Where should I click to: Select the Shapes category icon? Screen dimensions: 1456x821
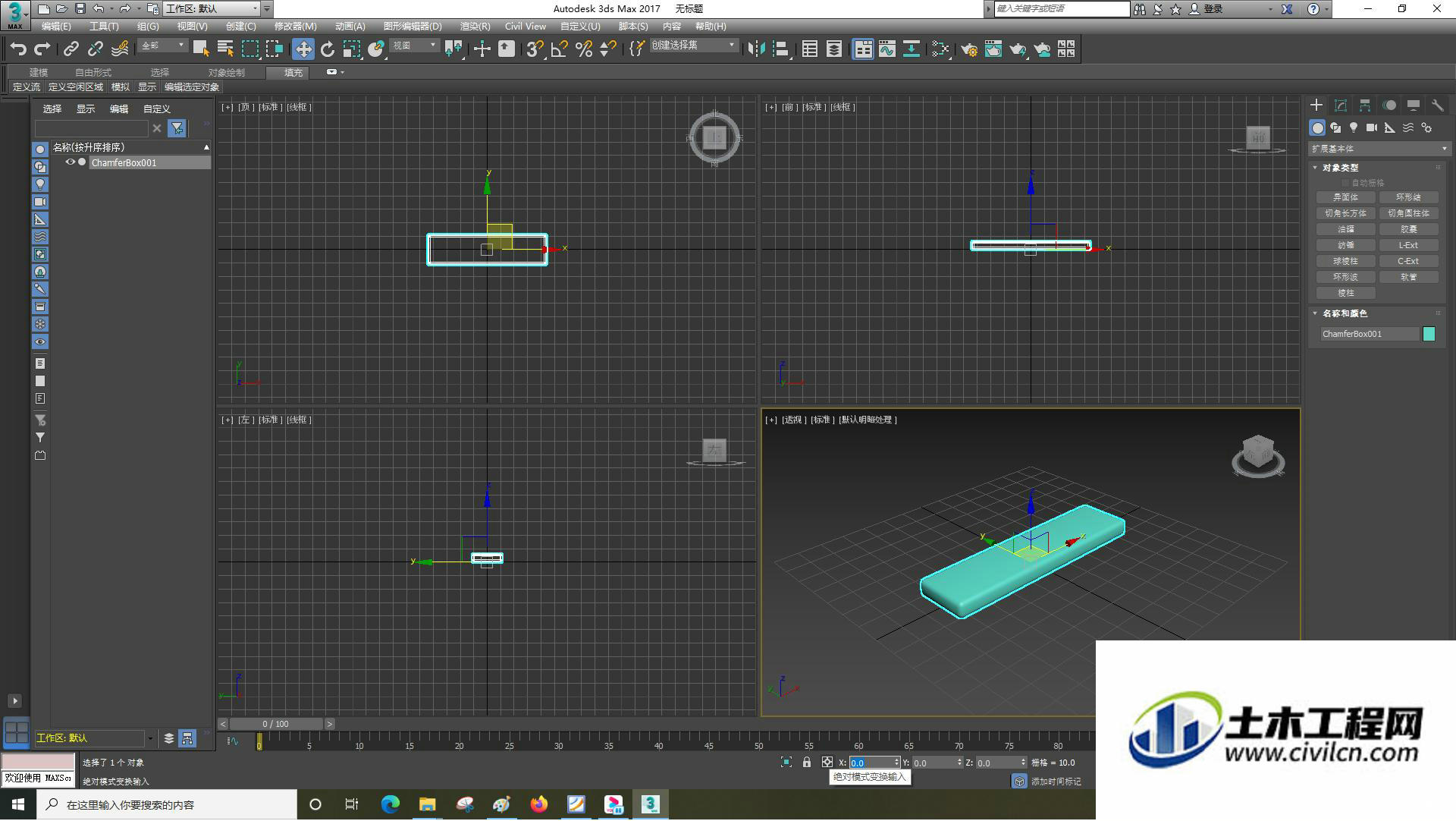(x=1335, y=127)
